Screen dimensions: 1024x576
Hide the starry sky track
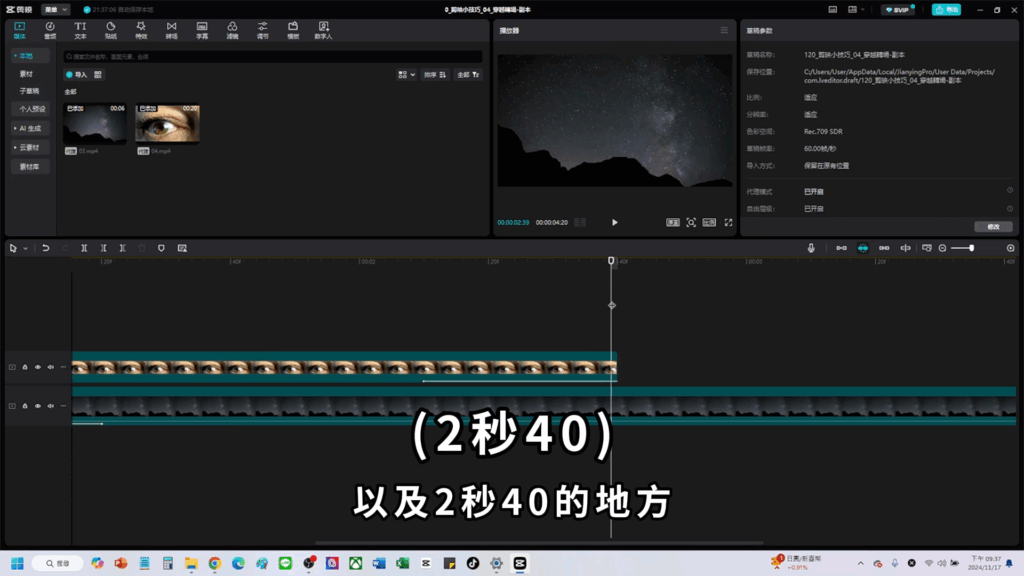pyautogui.click(x=38, y=406)
